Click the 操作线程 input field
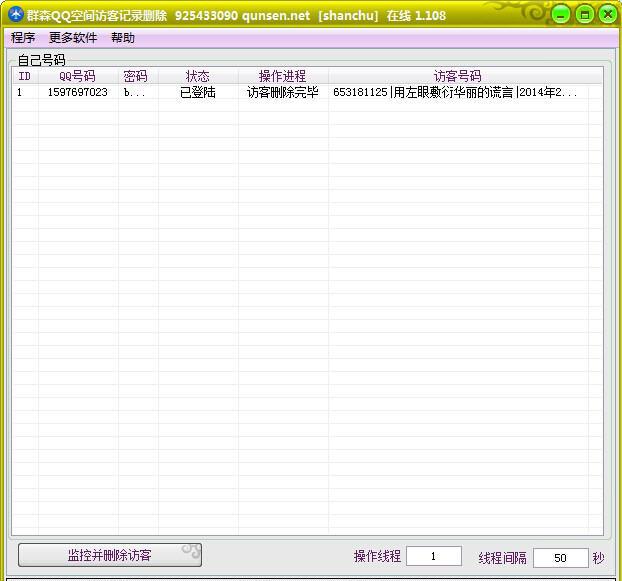Image resolution: width=622 pixels, height=581 pixels. pyautogui.click(x=434, y=556)
